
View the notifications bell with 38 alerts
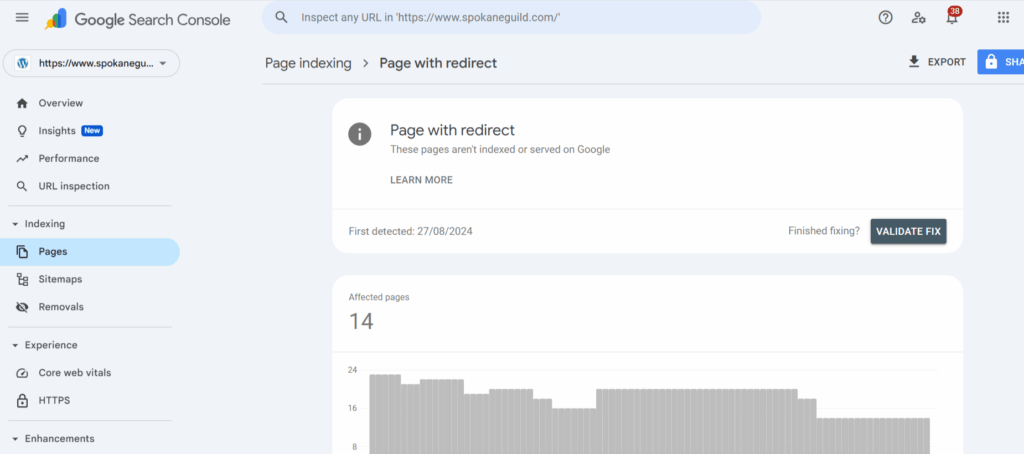coord(953,16)
